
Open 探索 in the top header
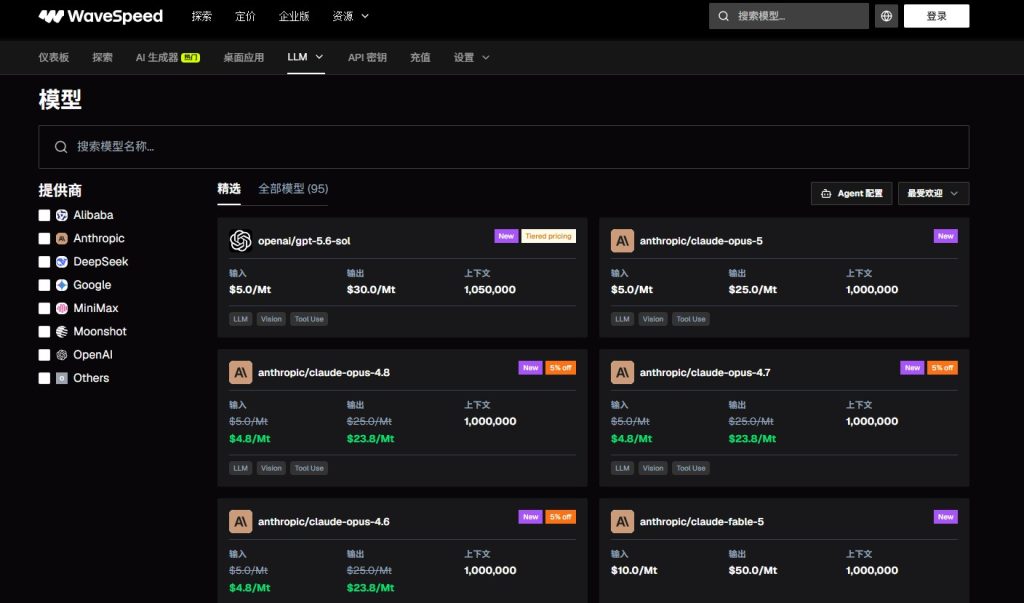(x=201, y=16)
